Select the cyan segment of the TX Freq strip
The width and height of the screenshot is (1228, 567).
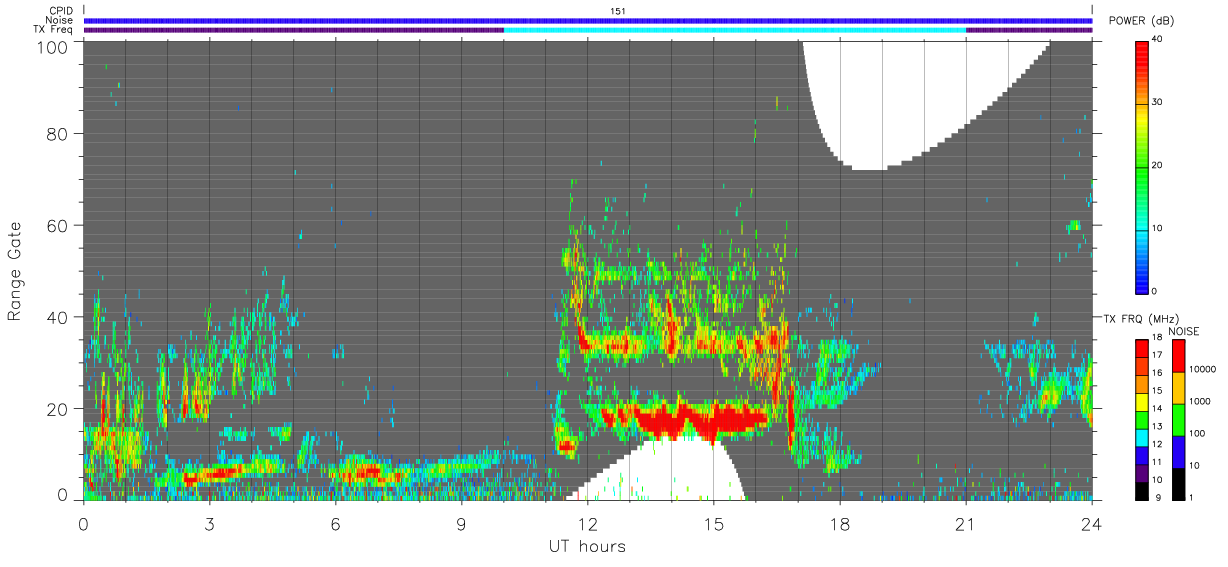735,30
